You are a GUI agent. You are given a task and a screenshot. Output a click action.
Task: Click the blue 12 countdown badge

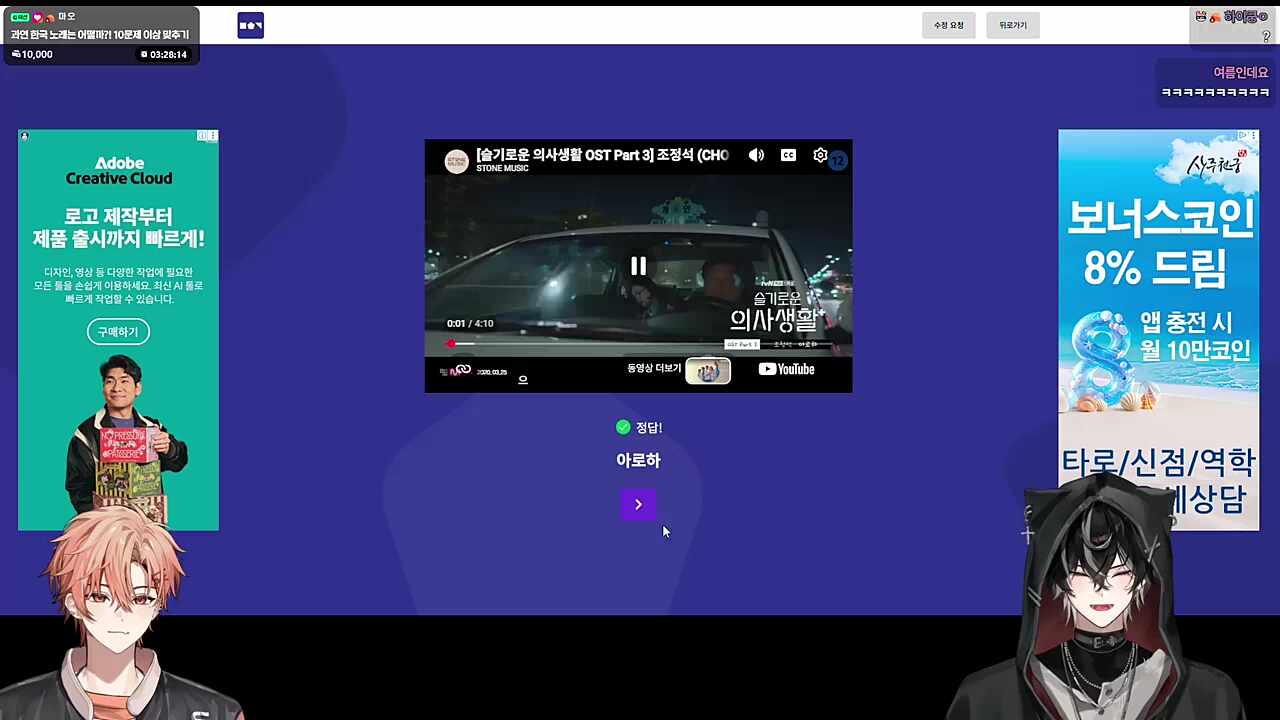pyautogui.click(x=837, y=160)
